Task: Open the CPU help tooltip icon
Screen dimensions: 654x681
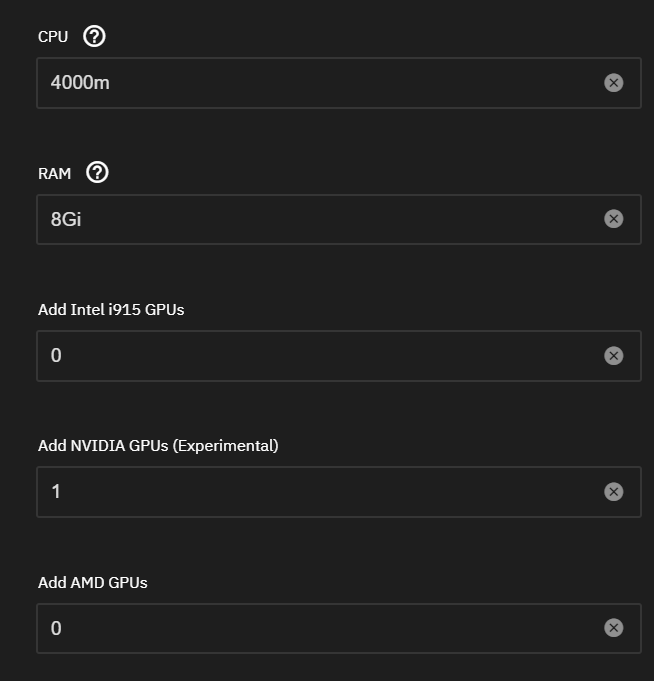Action: click(x=94, y=37)
